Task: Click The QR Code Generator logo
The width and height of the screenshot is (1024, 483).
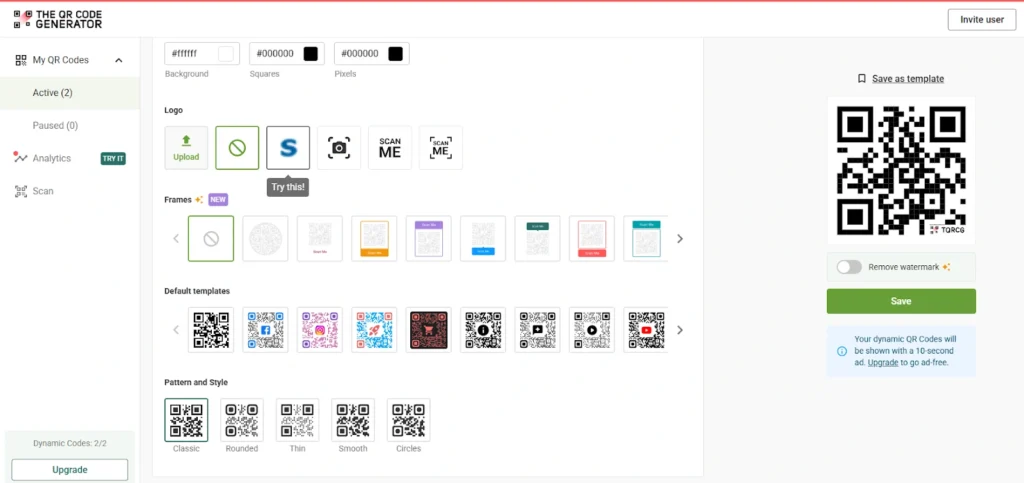Action: click(x=58, y=20)
